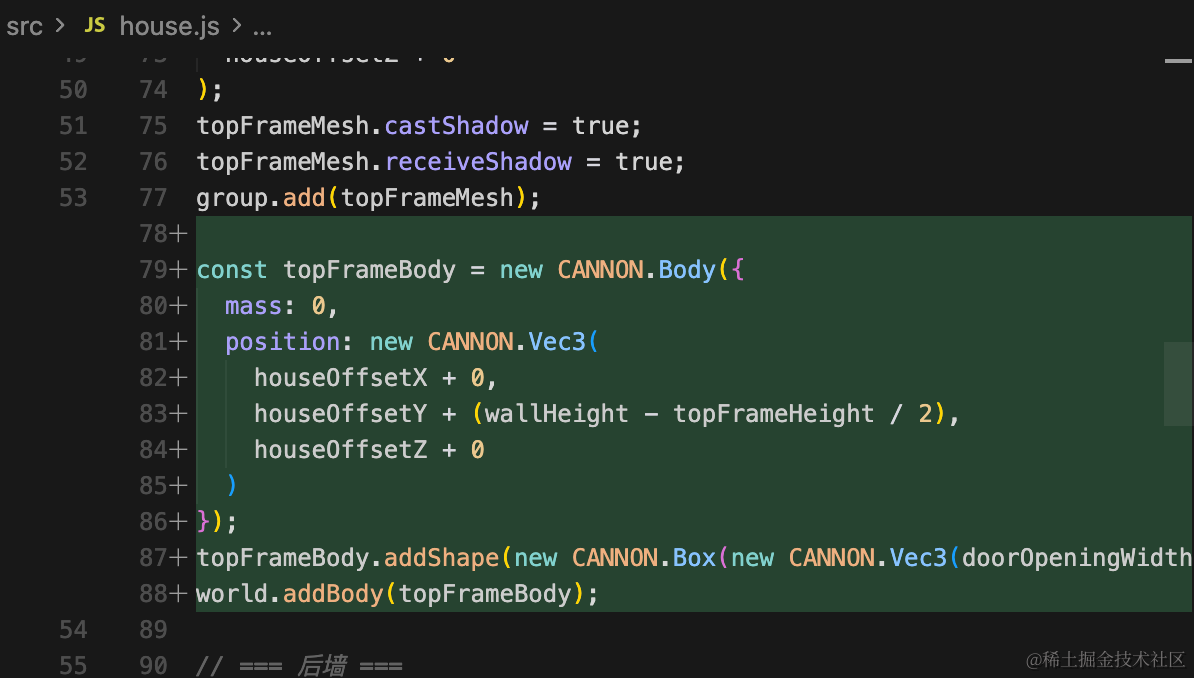Click the plus marker on empty added line 78
The image size is (1194, 678).
(x=178, y=234)
